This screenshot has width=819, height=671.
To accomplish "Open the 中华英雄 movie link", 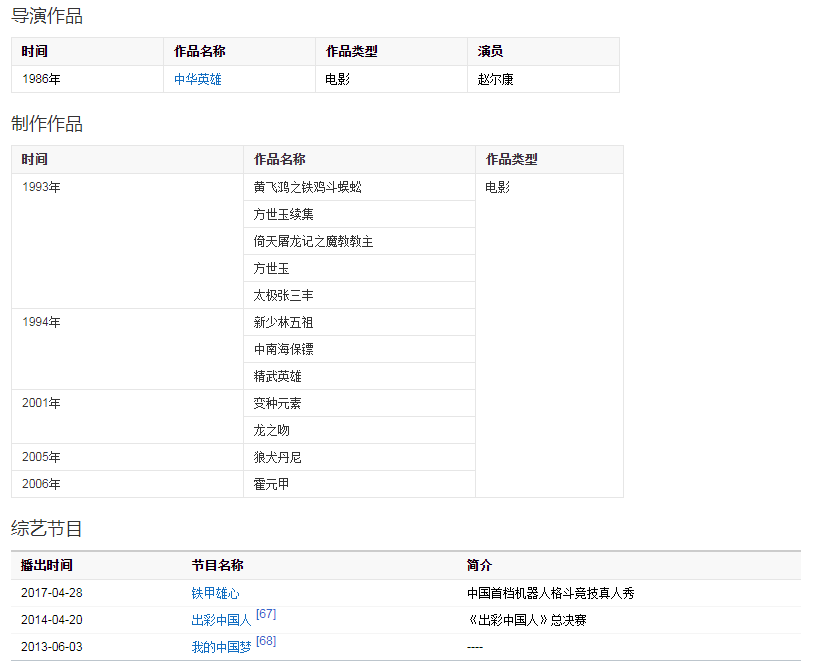I will (x=198, y=80).
